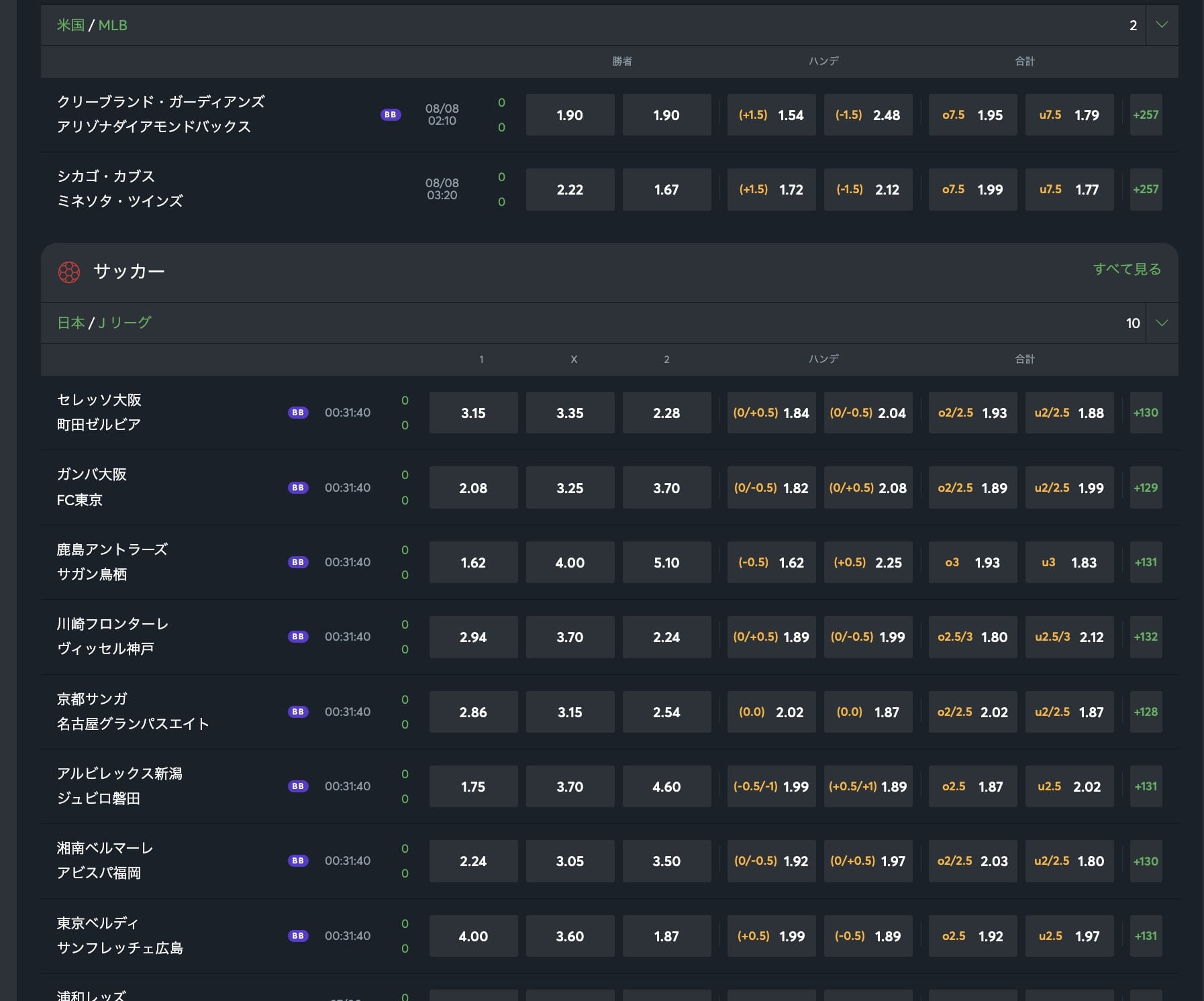Open +130 extra markets for セレッソ大阪 match
Screen dimensions: 1204x1001
pyautogui.click(x=1146, y=413)
